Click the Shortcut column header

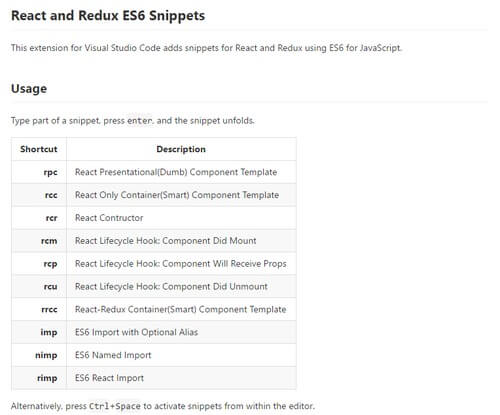click(x=39, y=149)
